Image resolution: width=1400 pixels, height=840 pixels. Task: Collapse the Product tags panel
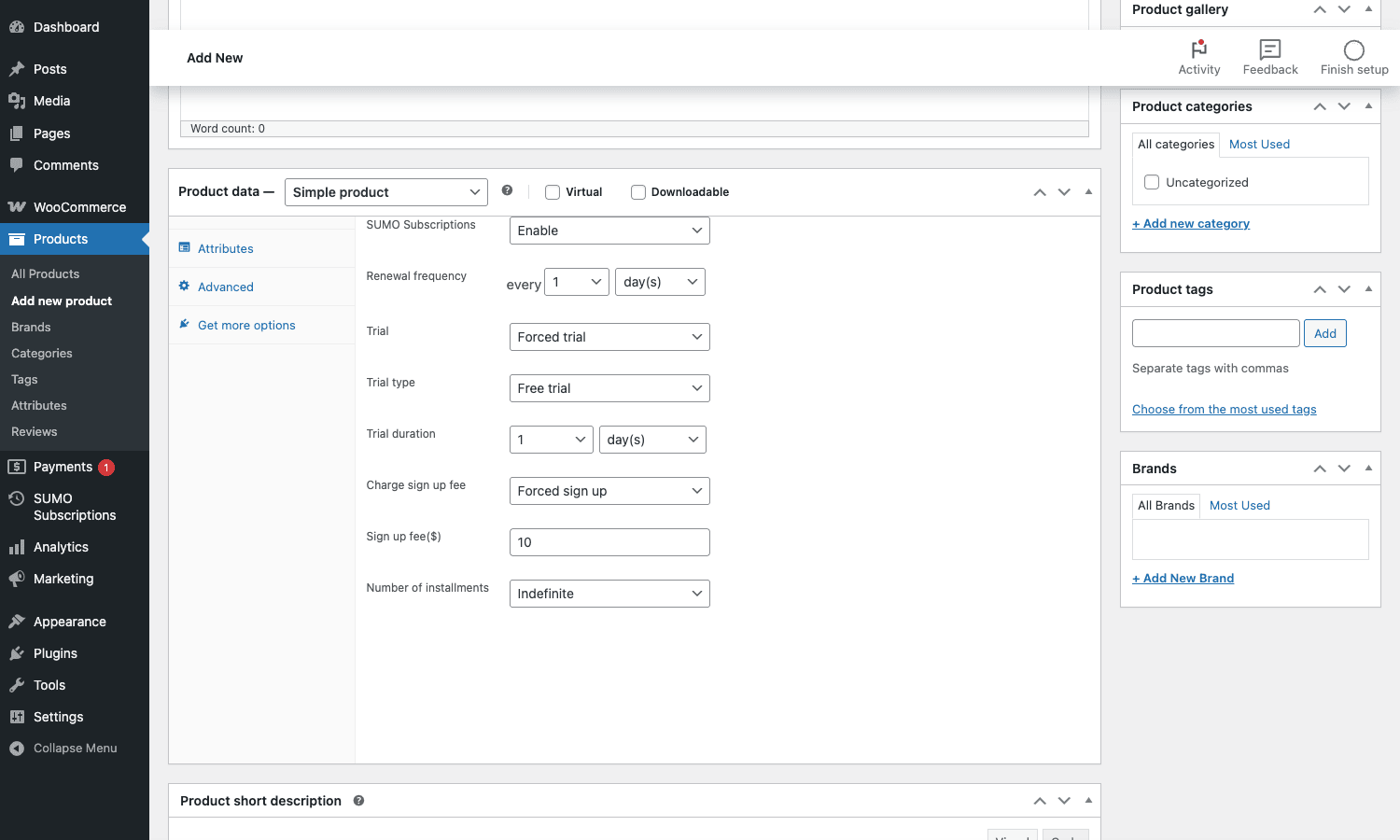tap(1368, 288)
